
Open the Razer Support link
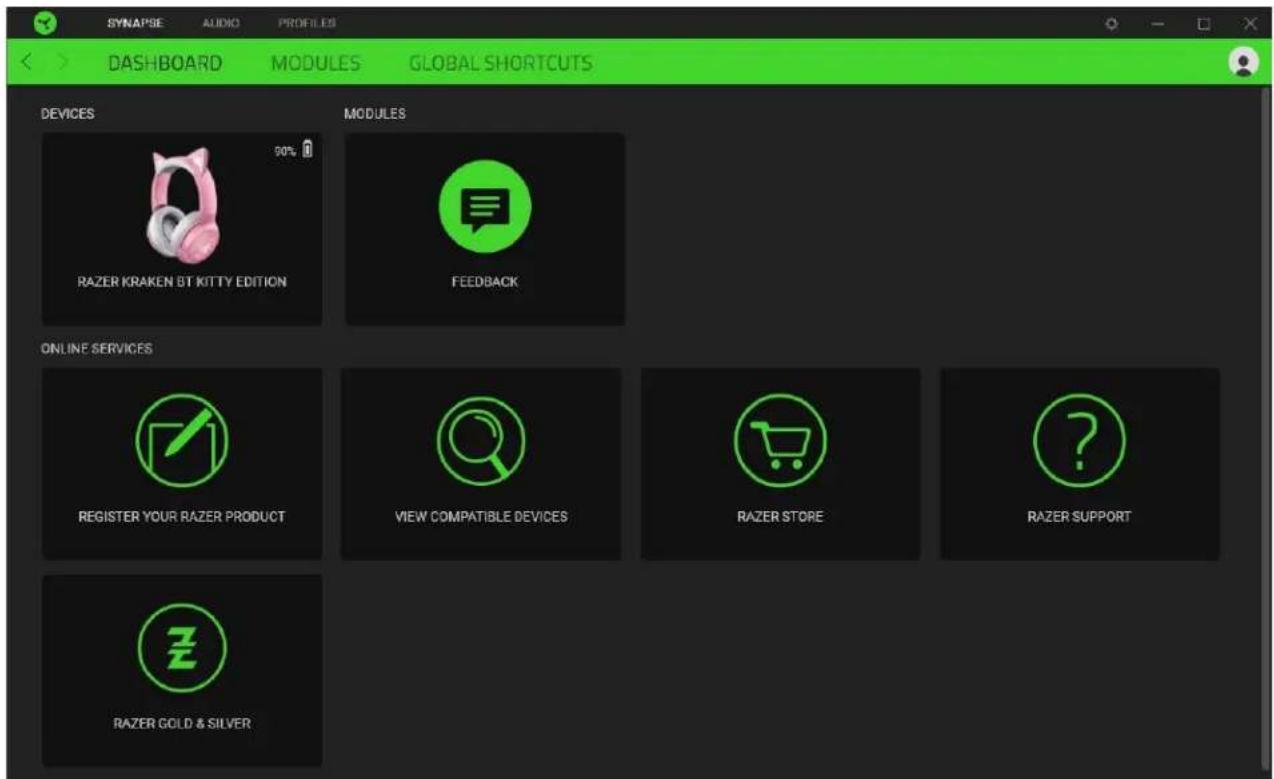pyautogui.click(x=1080, y=517)
